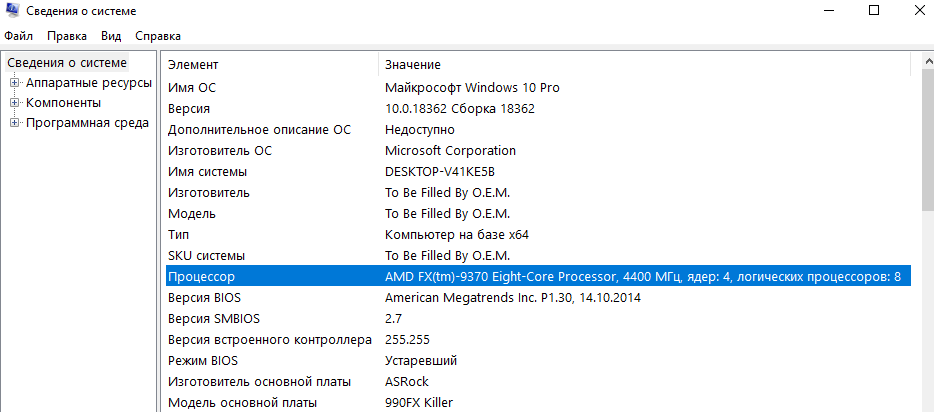Open the Вид menu

pyautogui.click(x=111, y=36)
